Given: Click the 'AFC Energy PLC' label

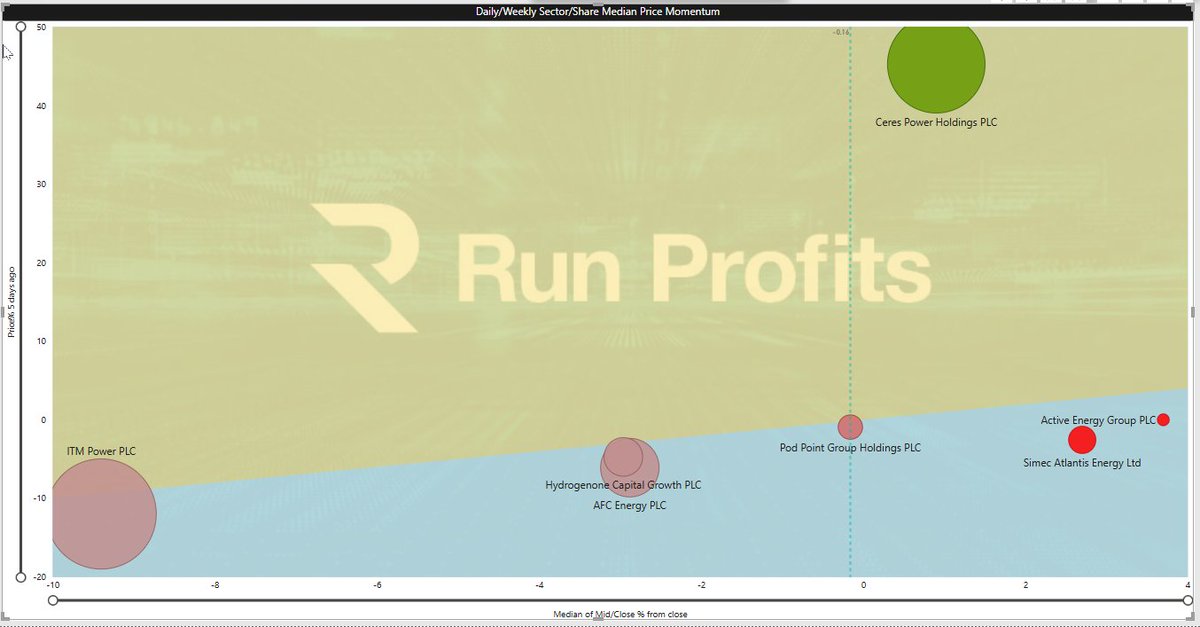Looking at the screenshot, I should pyautogui.click(x=629, y=506).
